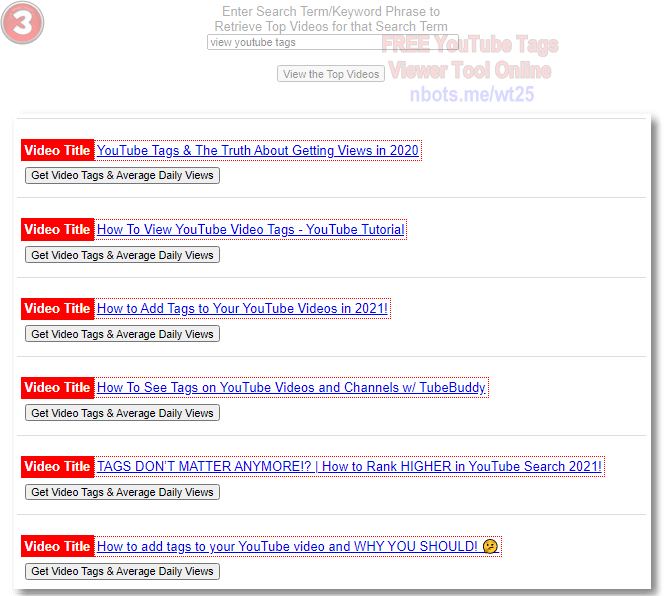671x596 pixels.
Task: Click the search term input field
Action: coord(333,42)
